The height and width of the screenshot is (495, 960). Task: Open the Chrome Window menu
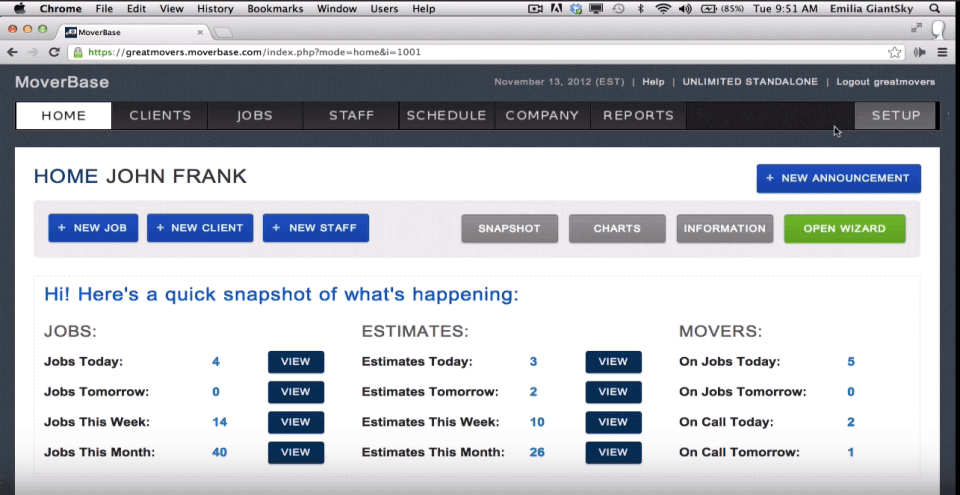[337, 9]
